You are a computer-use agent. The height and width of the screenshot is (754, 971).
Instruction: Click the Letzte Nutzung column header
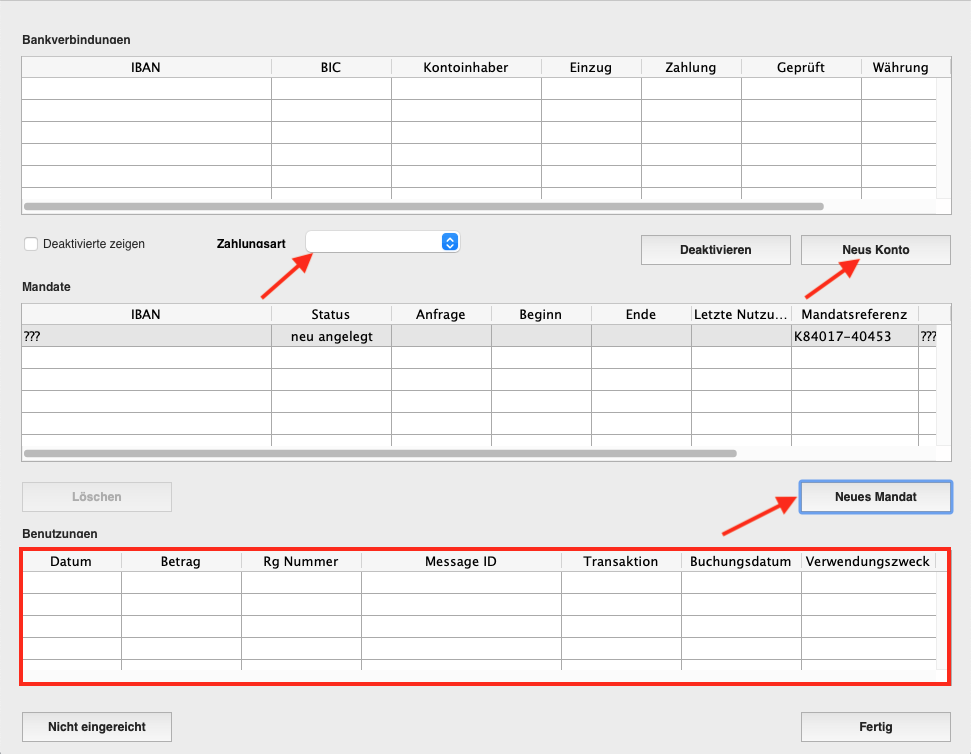coord(740,314)
